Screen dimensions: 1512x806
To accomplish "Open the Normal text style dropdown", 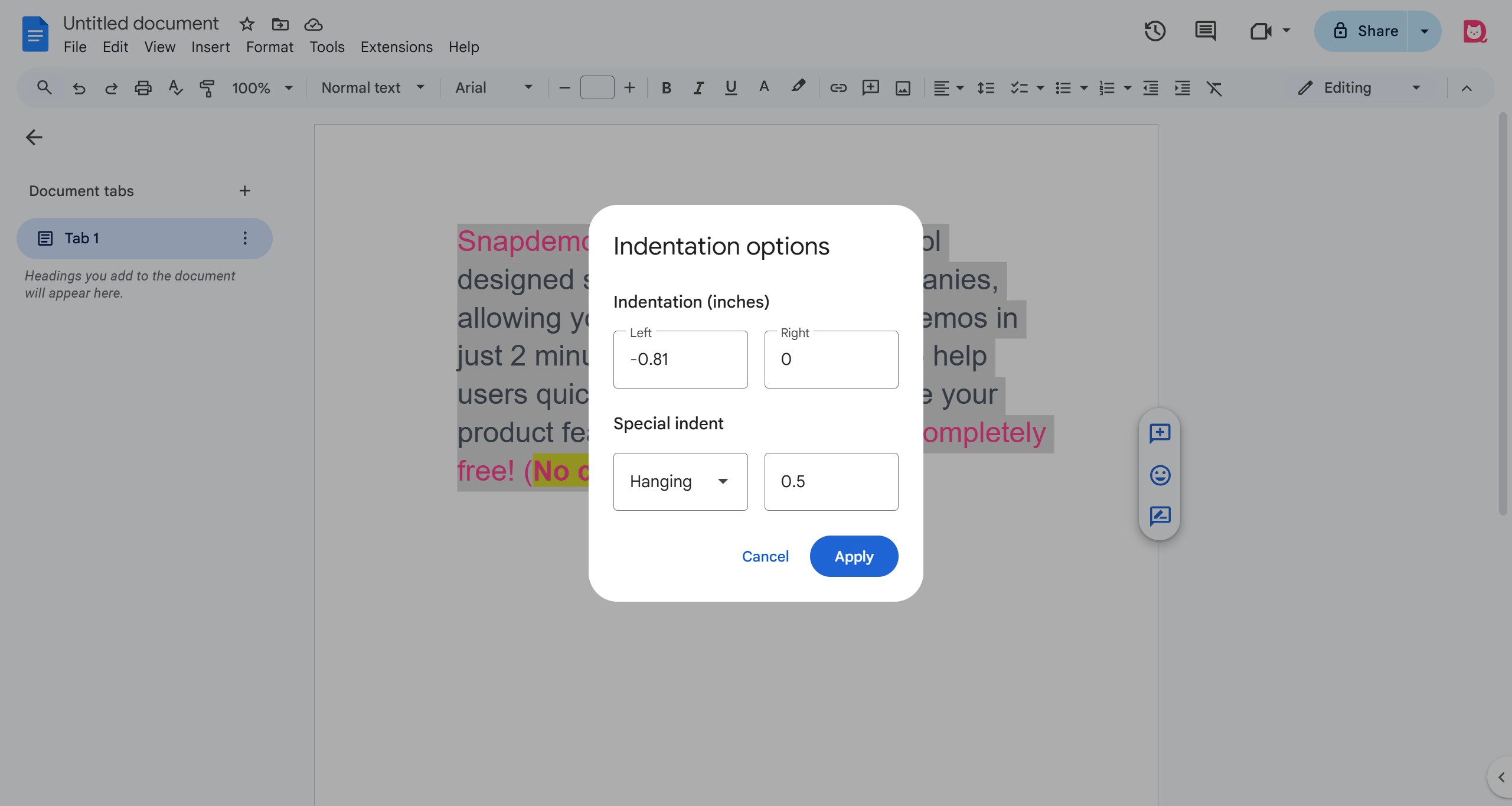I will (x=373, y=88).
